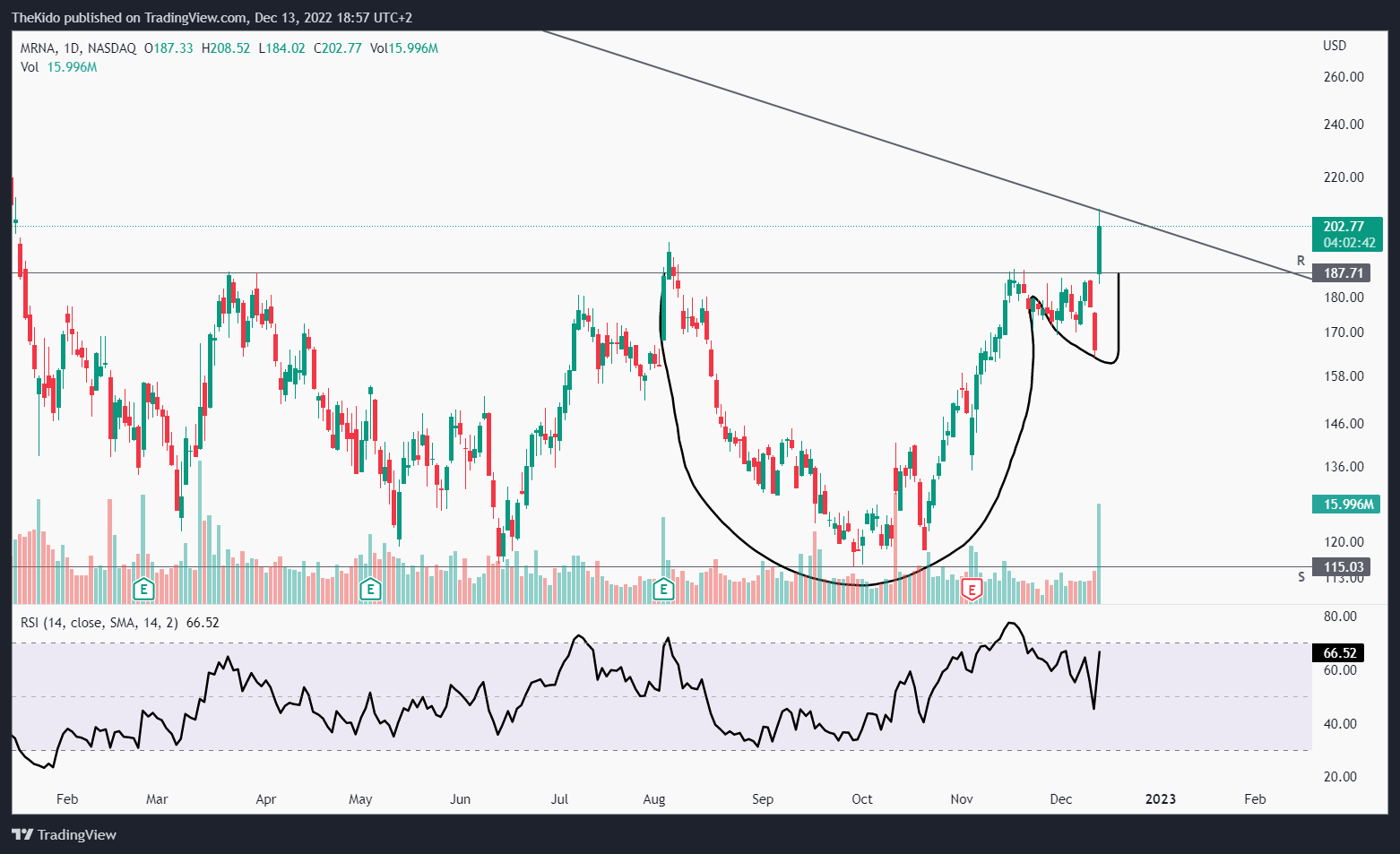
Task: Select the S support line label
Action: point(1301,577)
